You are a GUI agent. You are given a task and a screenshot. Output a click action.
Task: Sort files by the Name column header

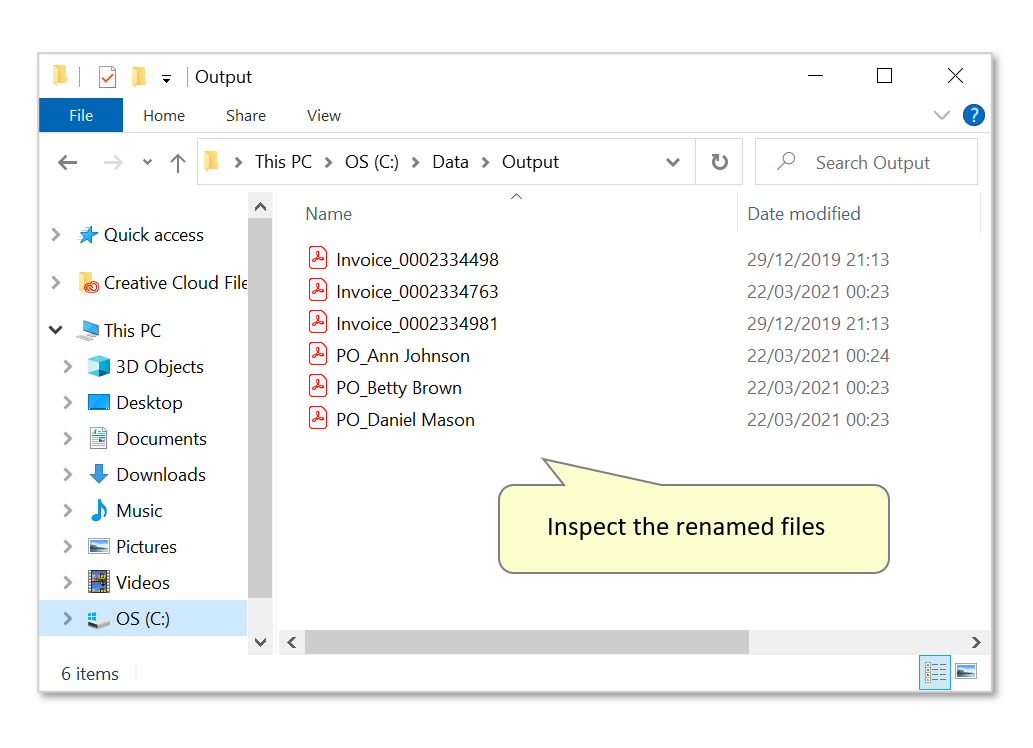click(329, 214)
